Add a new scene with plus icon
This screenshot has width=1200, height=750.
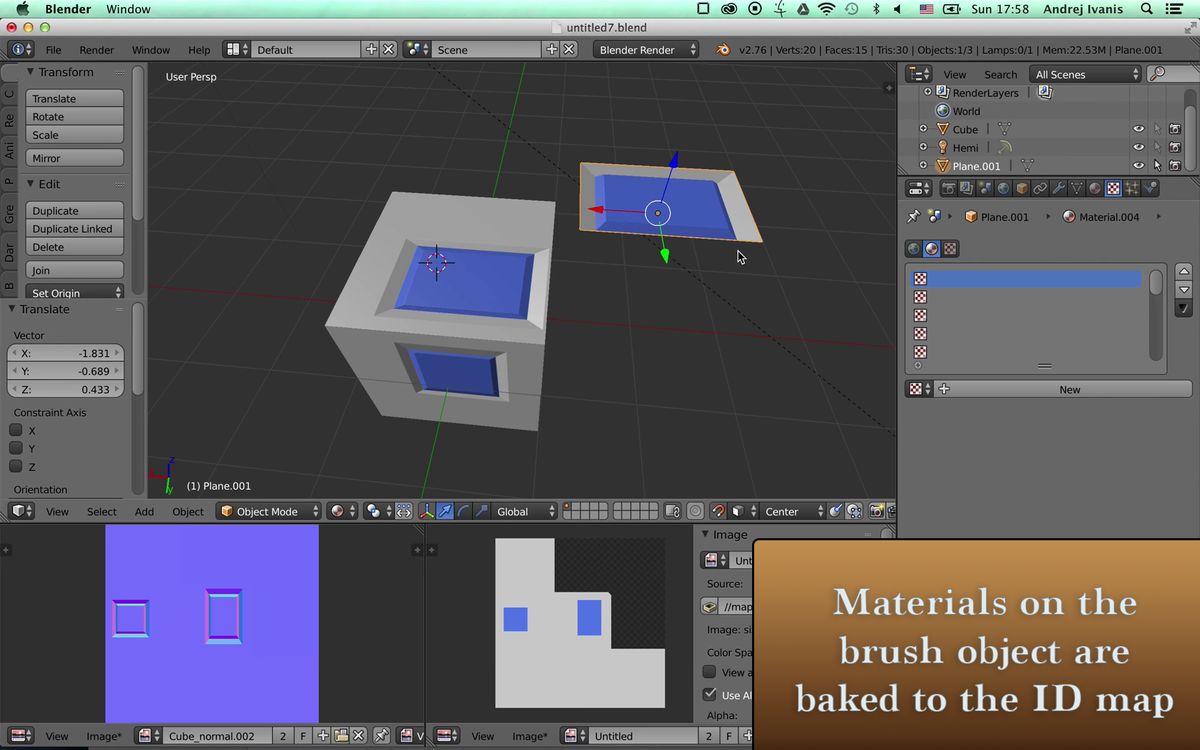click(551, 49)
